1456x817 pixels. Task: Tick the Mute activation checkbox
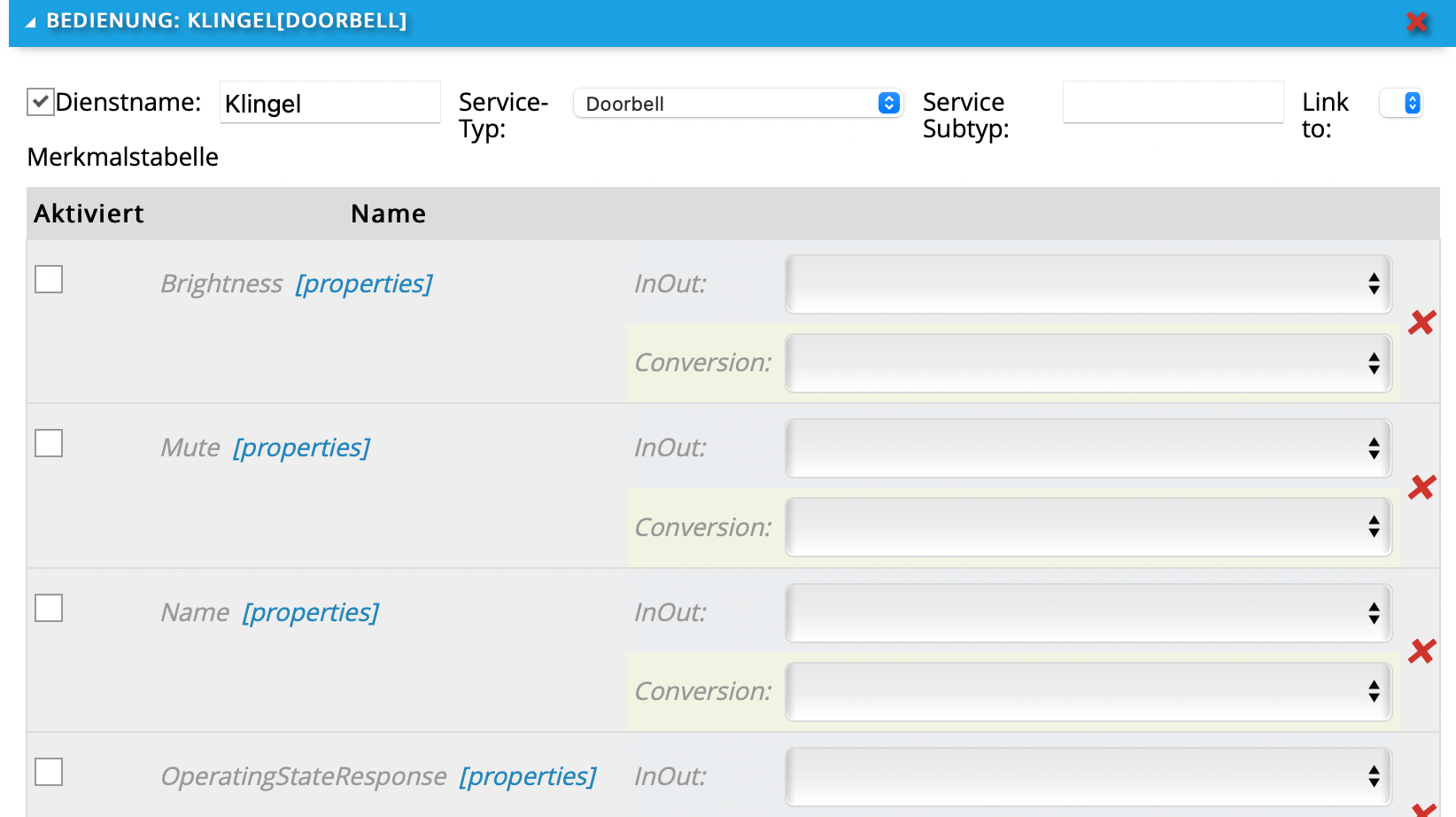[49, 443]
